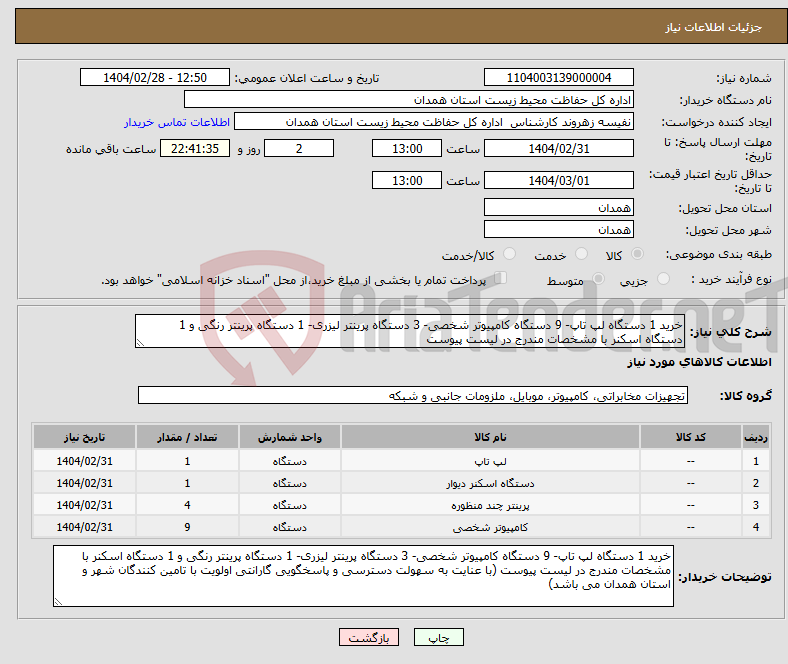788x664 pixels.
Task: Click the دستگاه اسکنر دیوار item cell
Action: 490,483
